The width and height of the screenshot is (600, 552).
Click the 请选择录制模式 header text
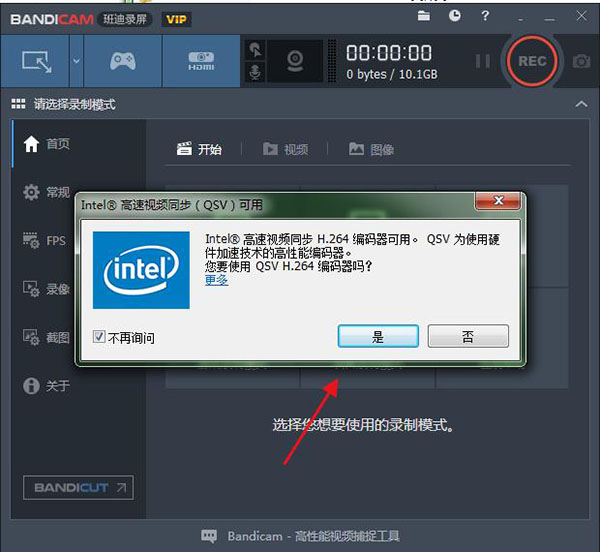(x=75, y=104)
